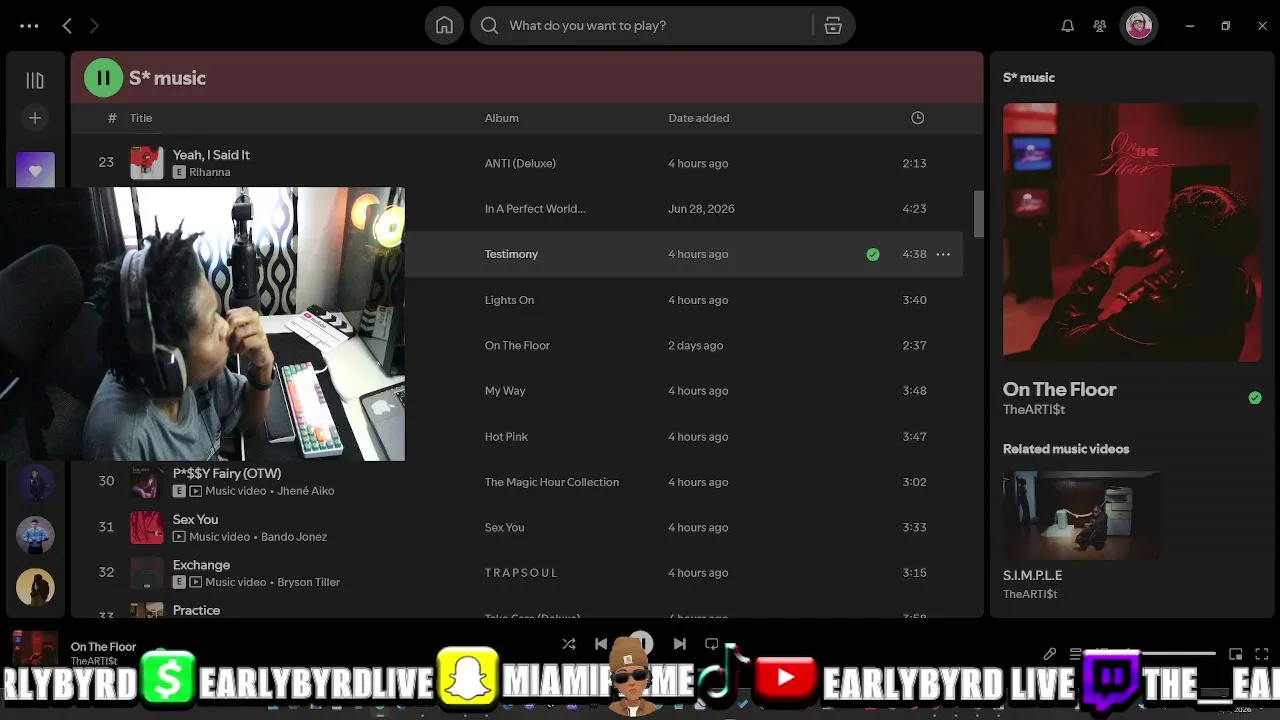Click the date 'Jun 28, 2026' cell
This screenshot has width=1280, height=720.
pos(701,209)
